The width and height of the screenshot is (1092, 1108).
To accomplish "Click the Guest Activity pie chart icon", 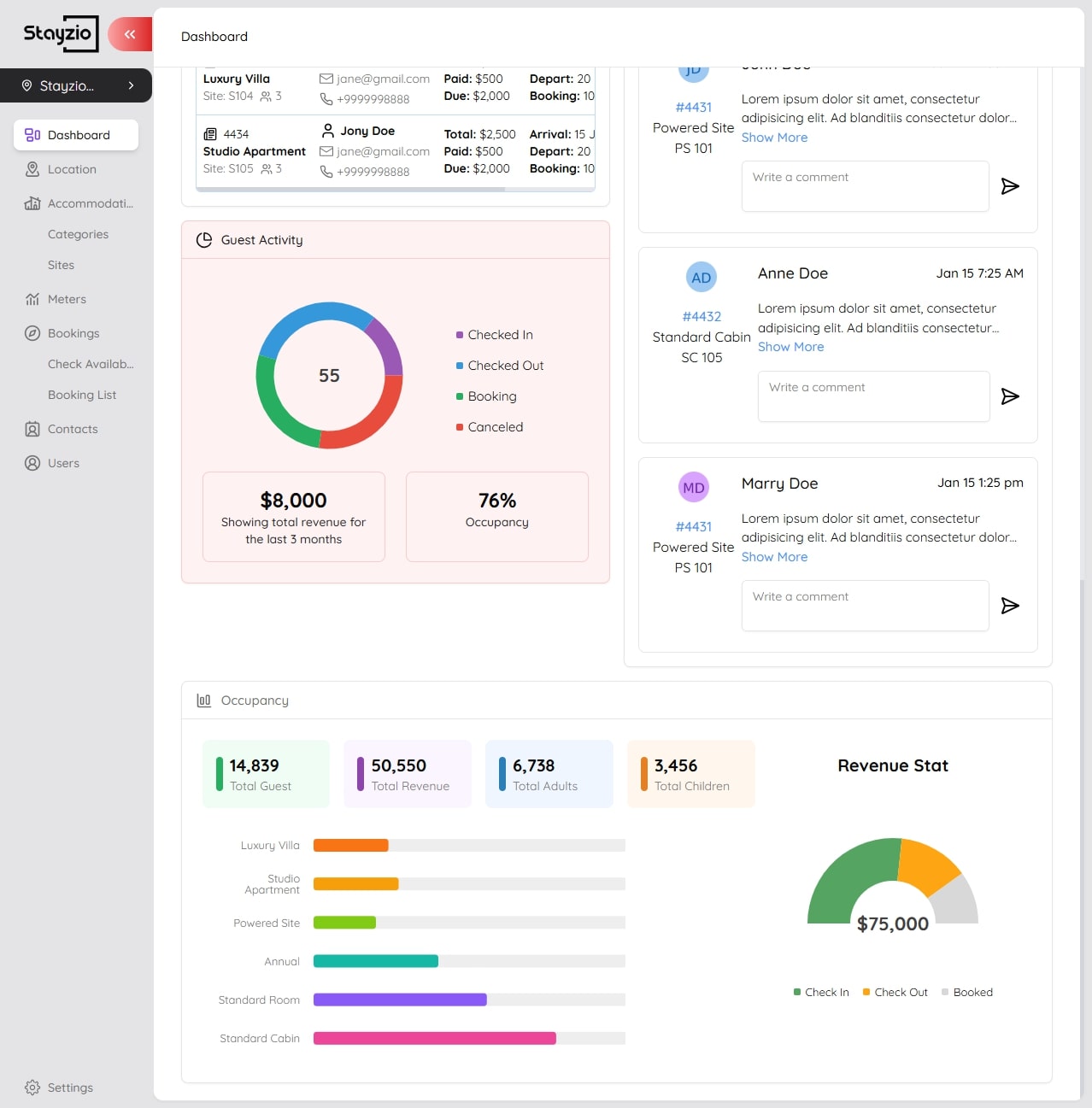I will [204, 240].
